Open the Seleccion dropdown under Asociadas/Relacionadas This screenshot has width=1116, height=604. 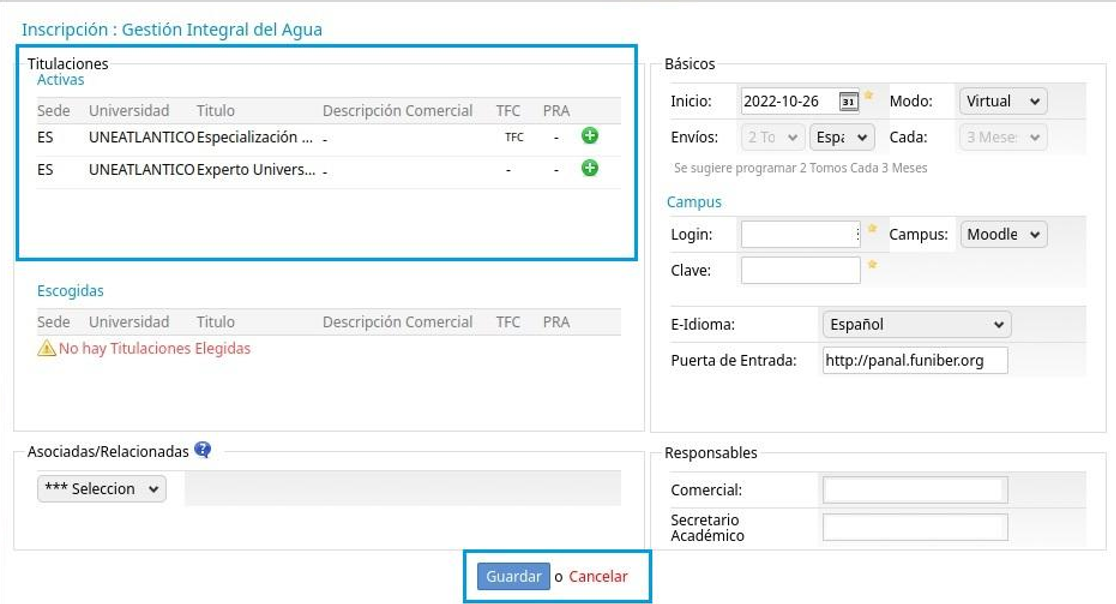[102, 488]
